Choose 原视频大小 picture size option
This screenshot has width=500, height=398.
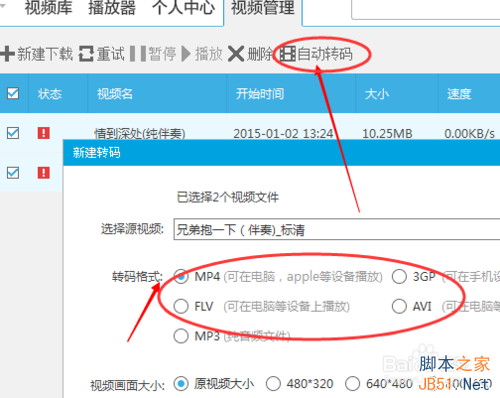pyautogui.click(x=181, y=384)
